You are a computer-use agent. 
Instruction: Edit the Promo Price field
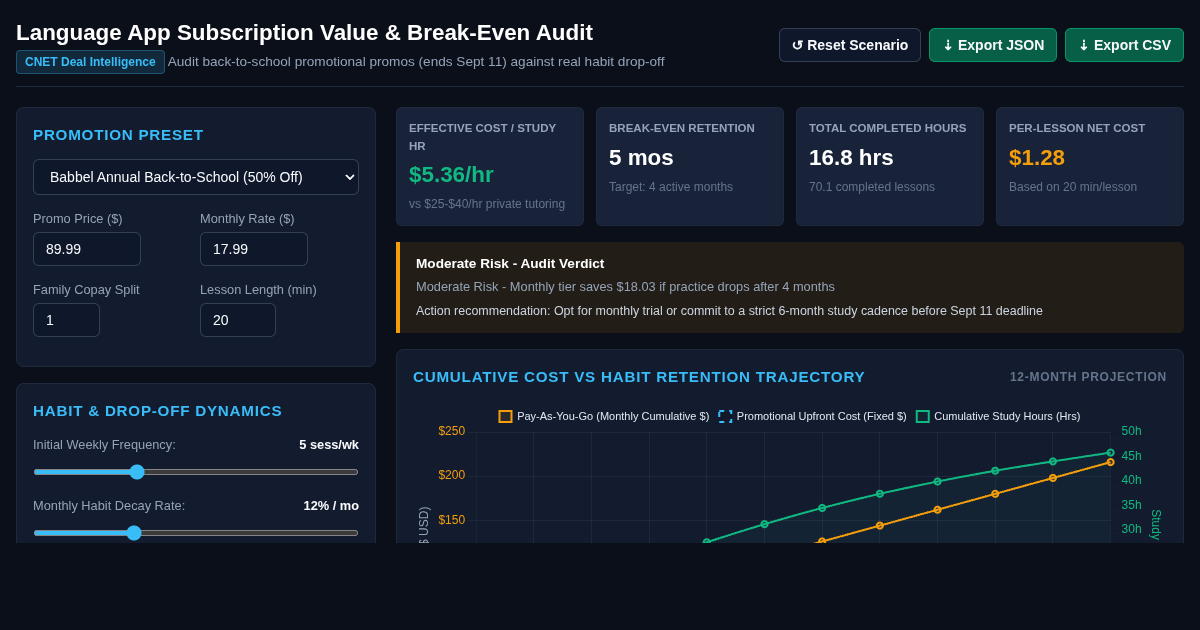tap(87, 249)
